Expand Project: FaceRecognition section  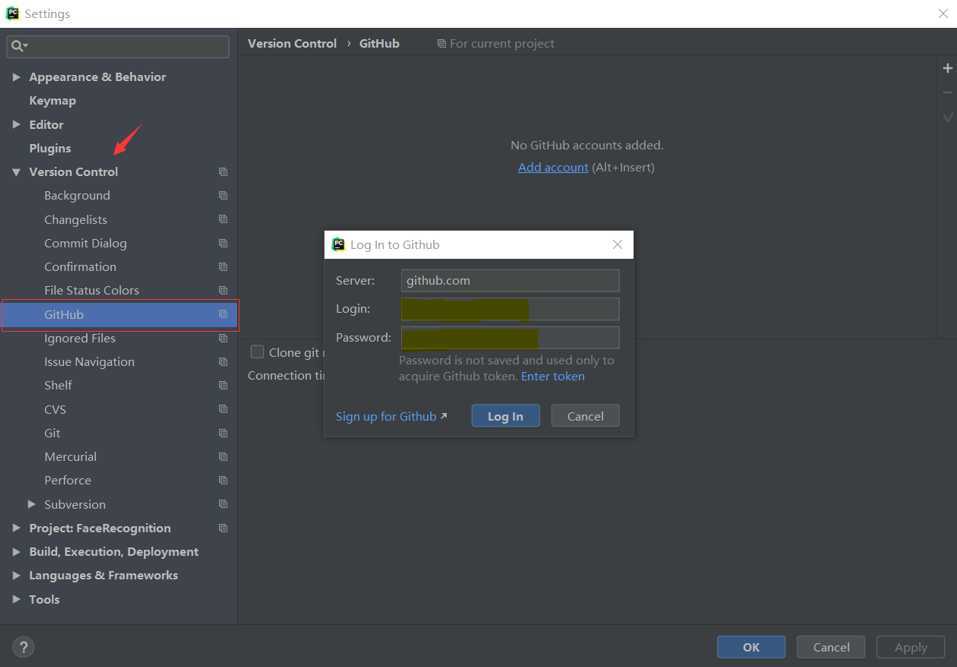tap(16, 528)
